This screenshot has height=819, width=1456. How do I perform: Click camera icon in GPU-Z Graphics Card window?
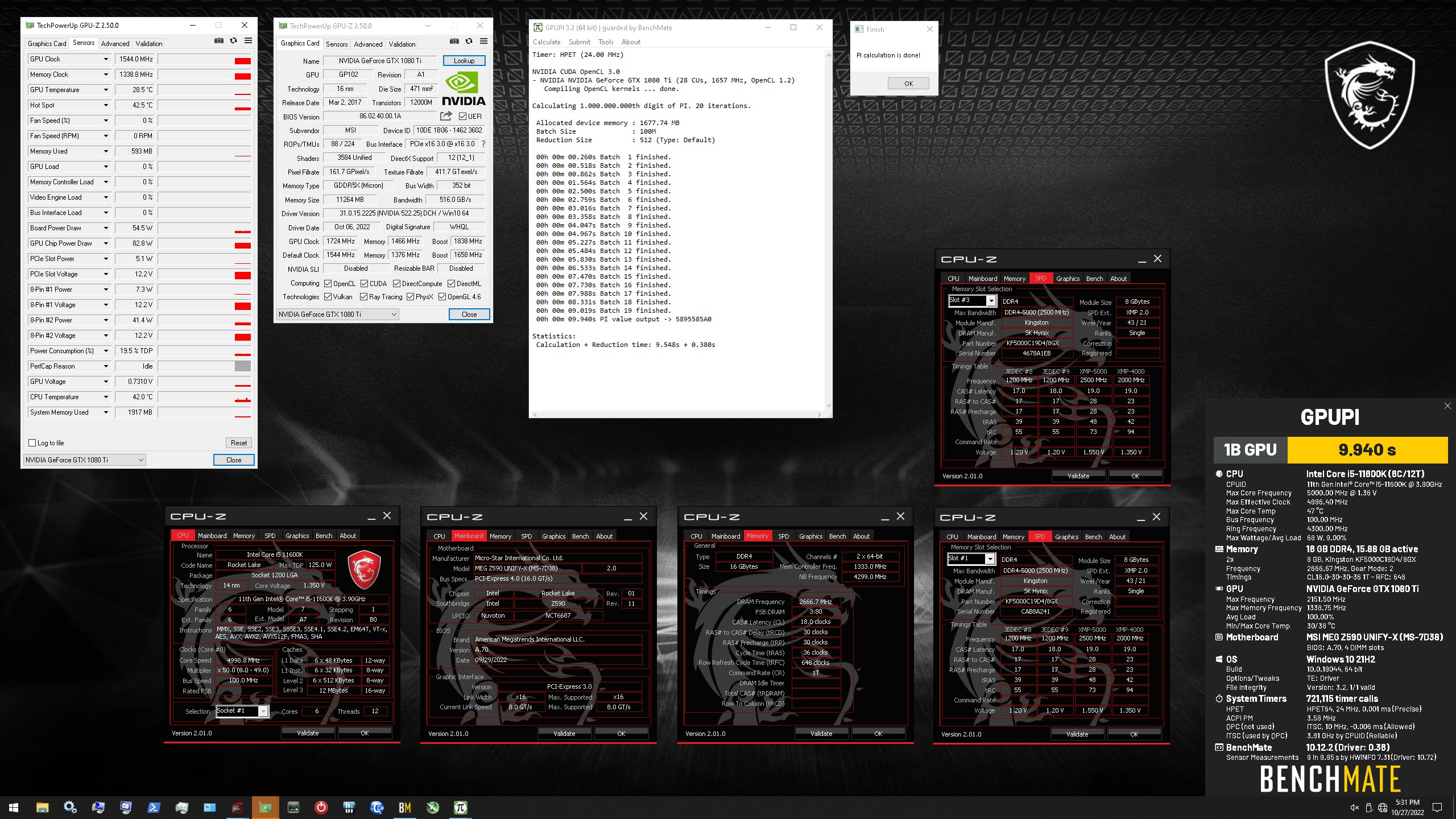[x=454, y=41]
